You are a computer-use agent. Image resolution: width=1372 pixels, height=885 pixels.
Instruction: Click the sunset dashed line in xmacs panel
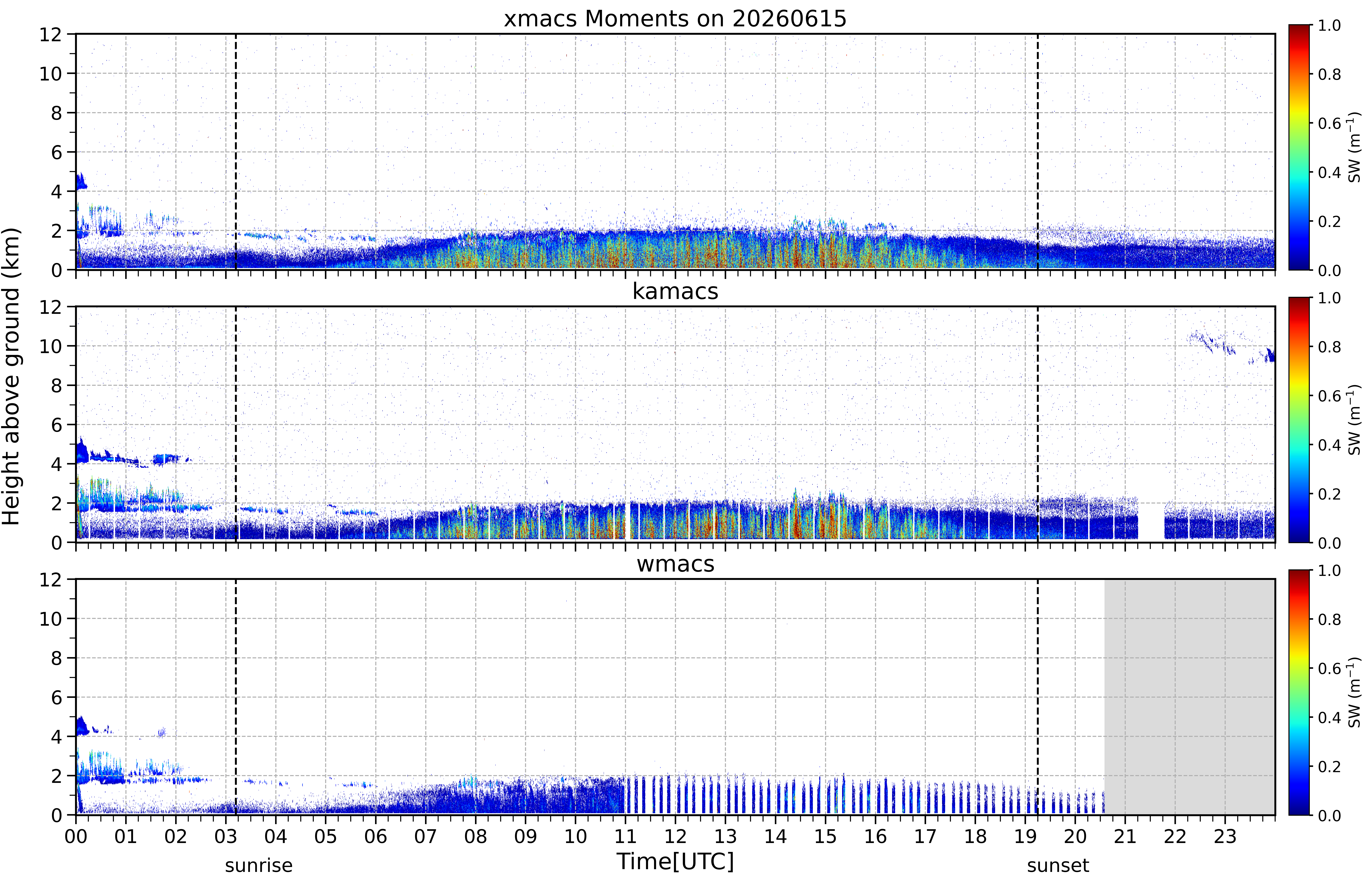(x=1038, y=152)
